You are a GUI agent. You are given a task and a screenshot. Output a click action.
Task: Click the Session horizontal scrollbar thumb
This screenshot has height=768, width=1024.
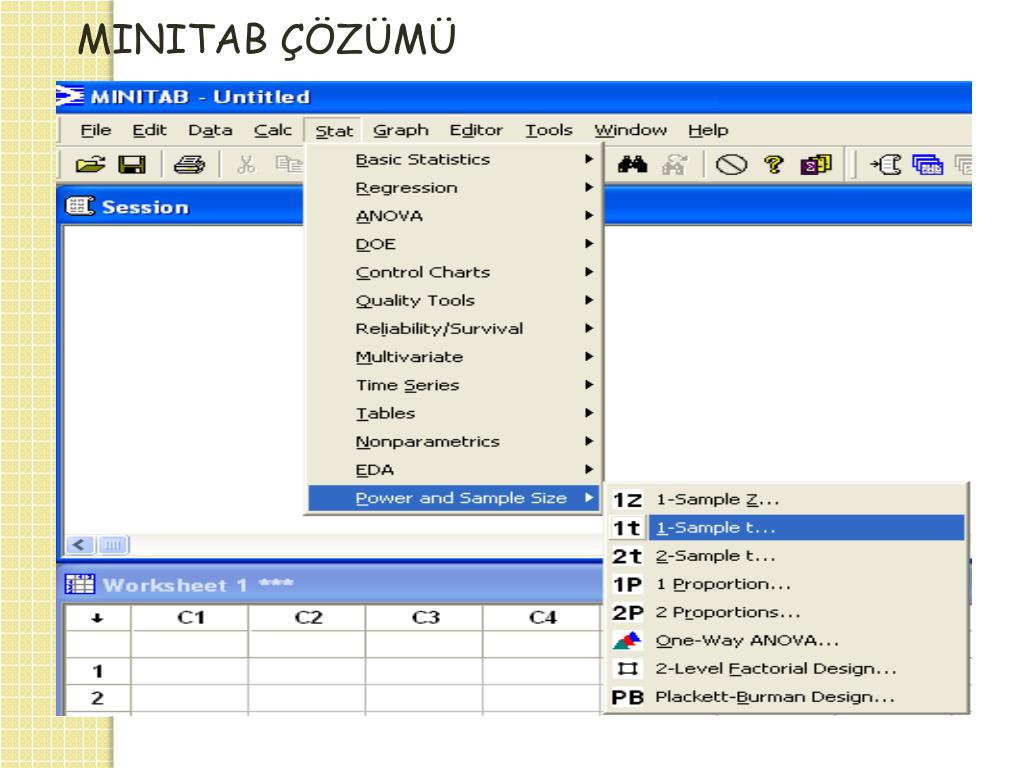click(114, 545)
